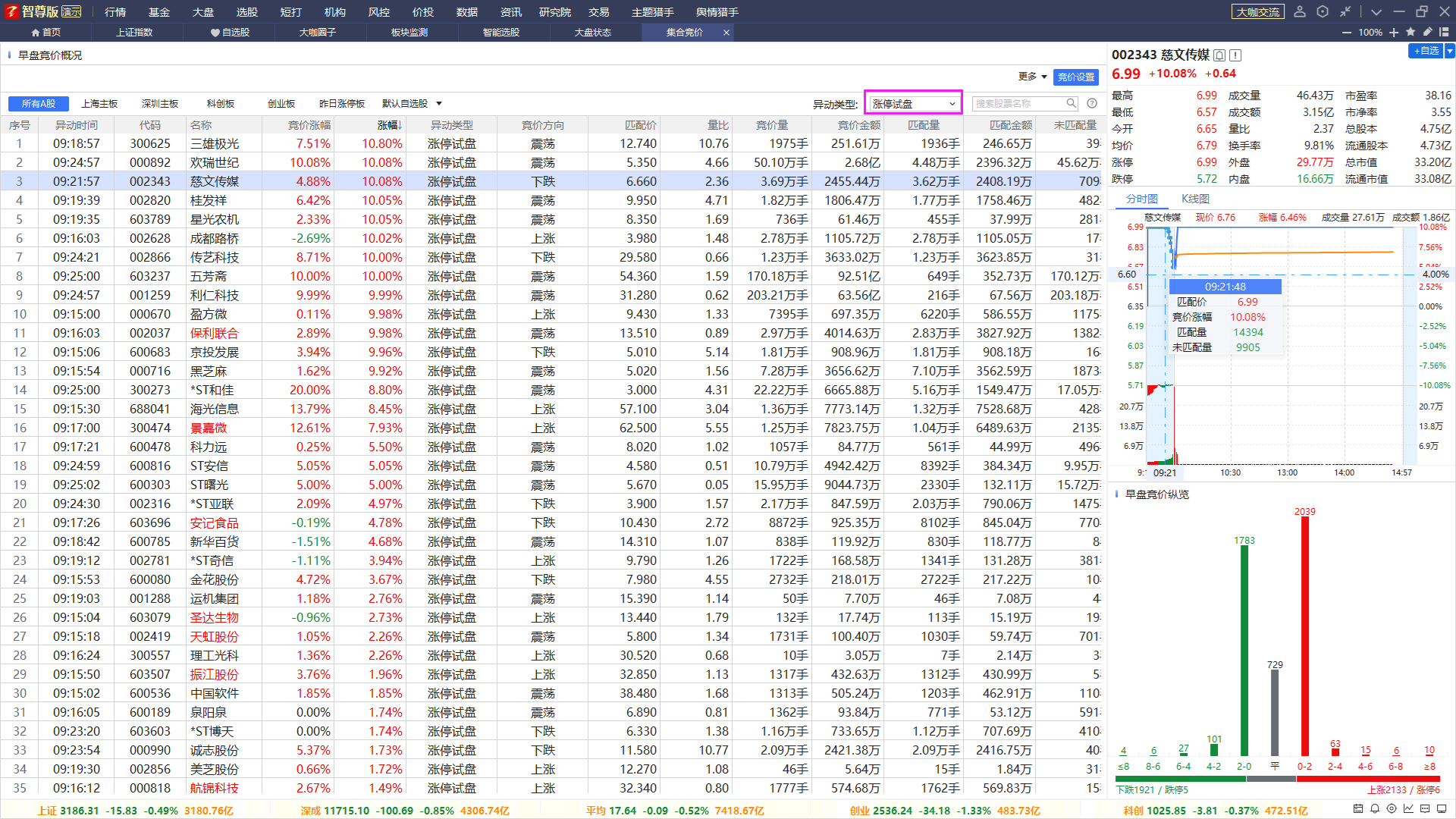Select stock row 欢瑞世纪
1456x819 pixels.
coord(553,162)
